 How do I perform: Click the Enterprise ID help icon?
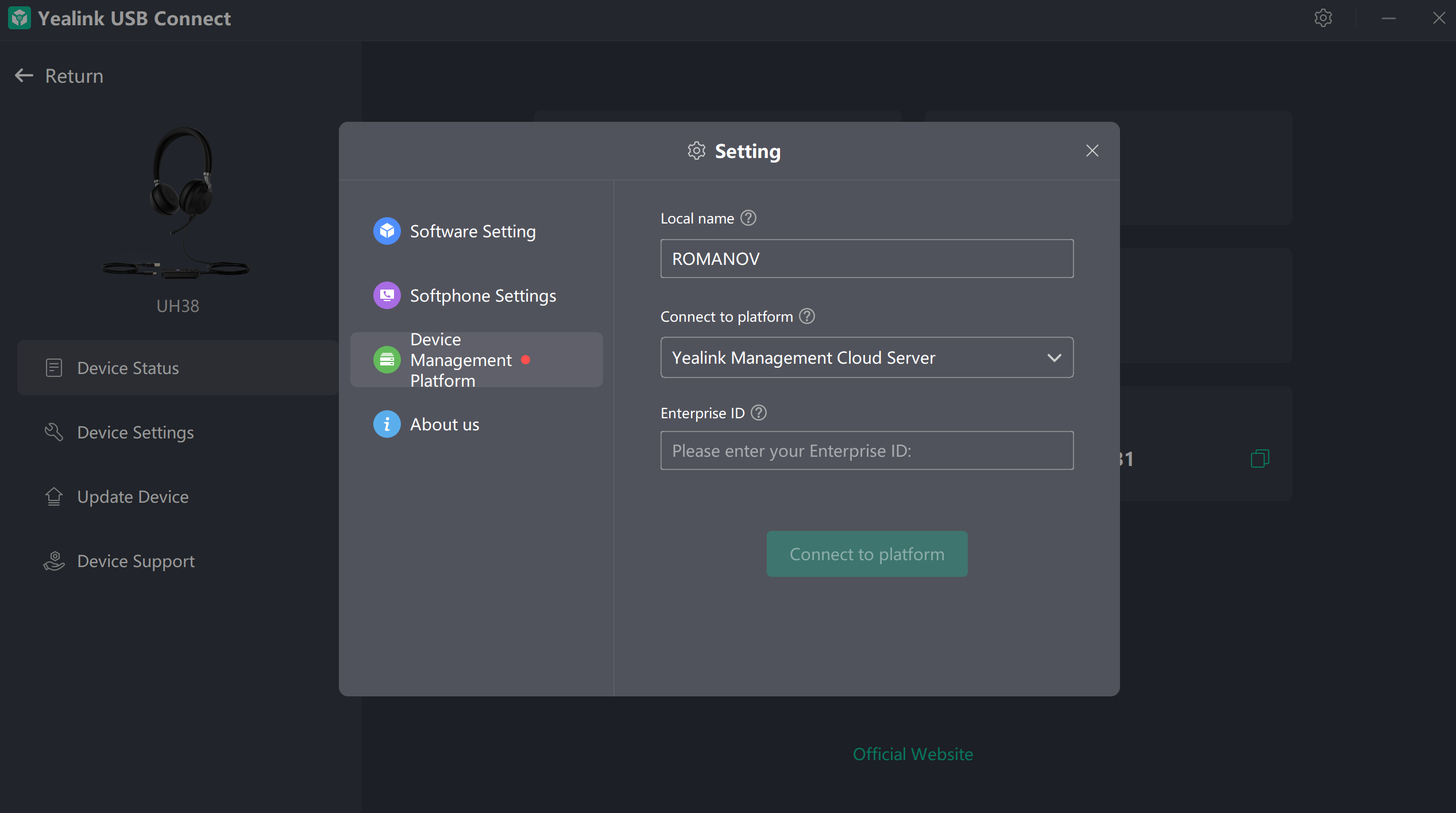click(x=758, y=413)
